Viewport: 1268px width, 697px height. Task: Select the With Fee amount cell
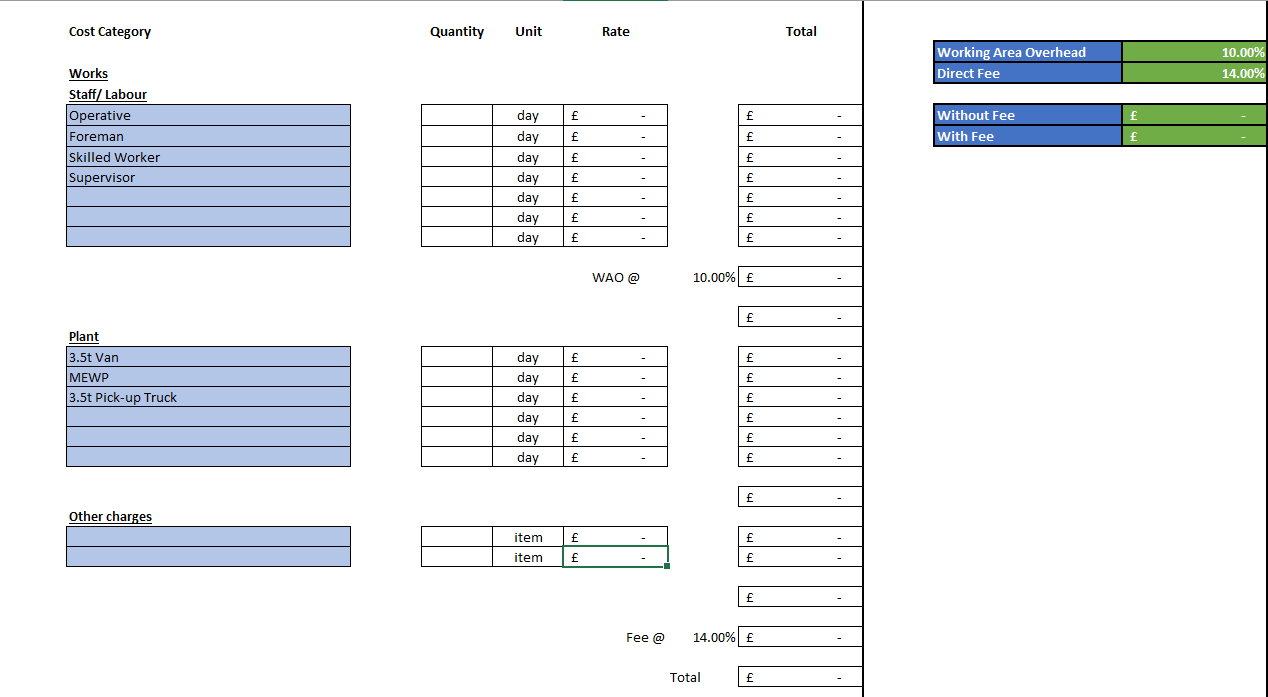coord(1194,137)
